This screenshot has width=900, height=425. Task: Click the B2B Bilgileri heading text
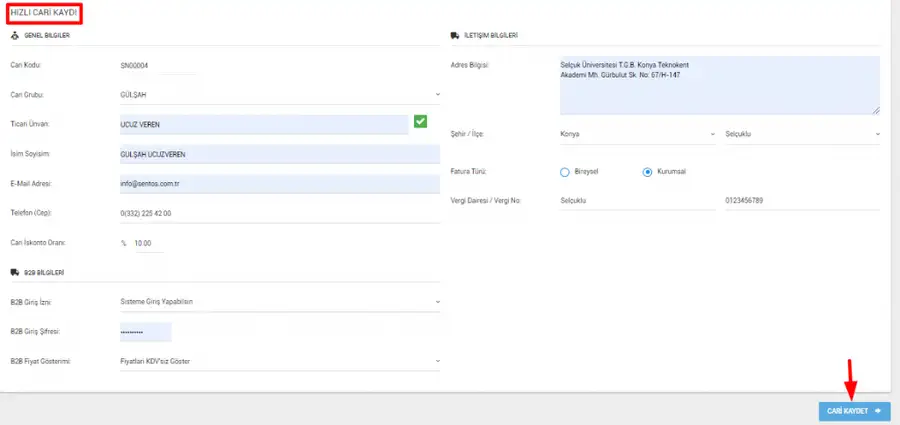(x=44, y=272)
